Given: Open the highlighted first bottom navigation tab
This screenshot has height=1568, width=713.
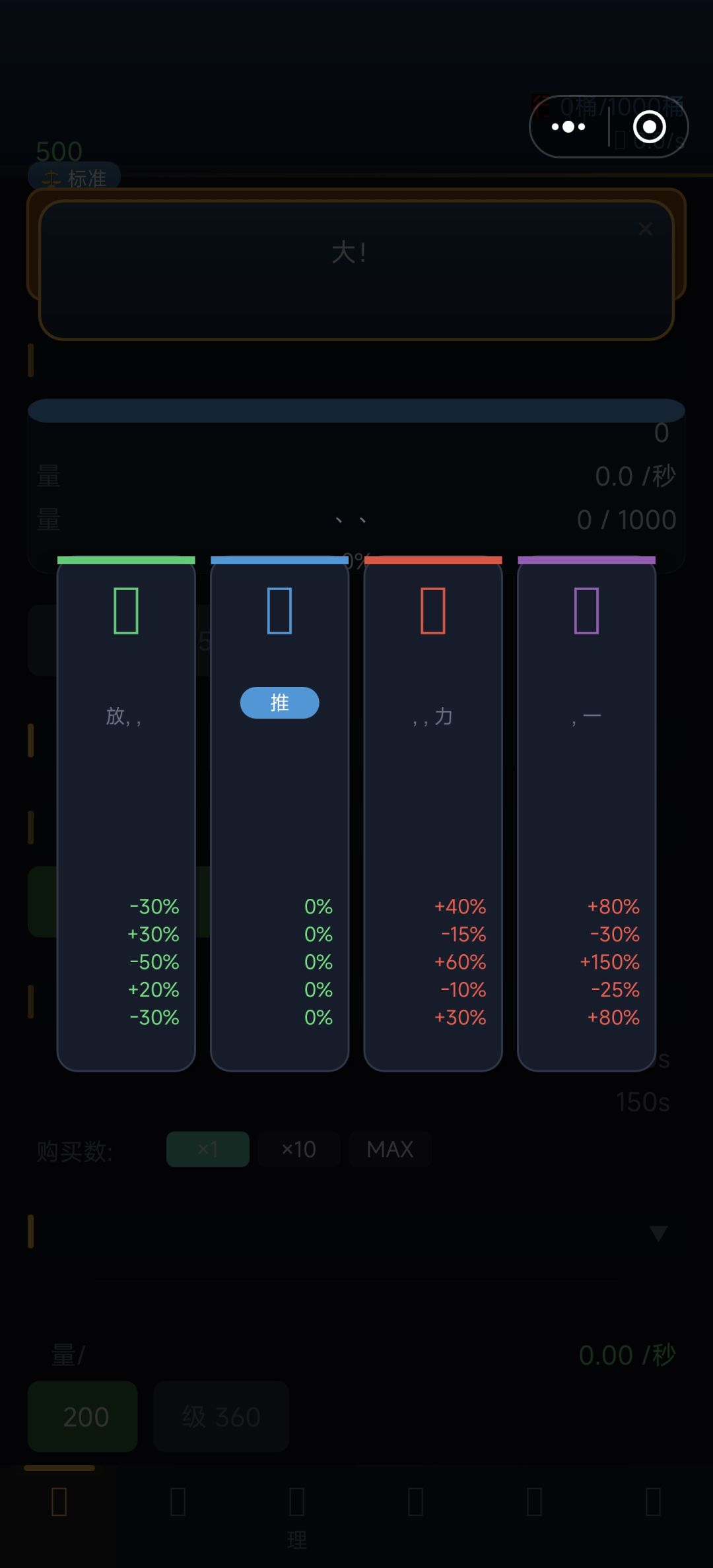Looking at the screenshot, I should [59, 1502].
